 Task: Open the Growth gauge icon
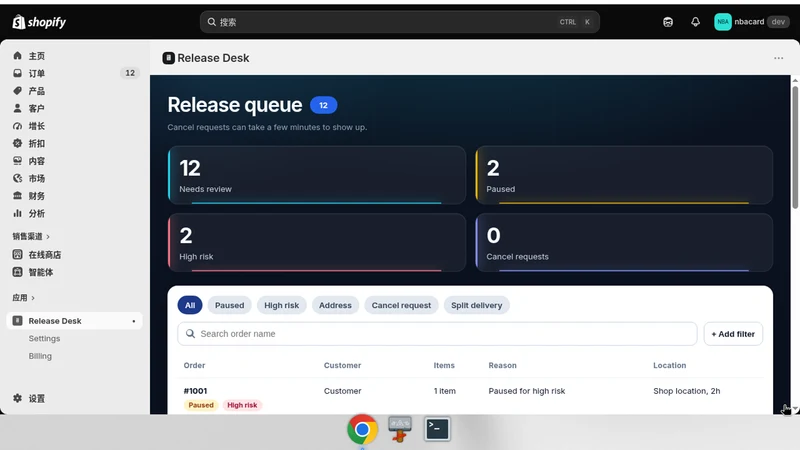coord(17,126)
